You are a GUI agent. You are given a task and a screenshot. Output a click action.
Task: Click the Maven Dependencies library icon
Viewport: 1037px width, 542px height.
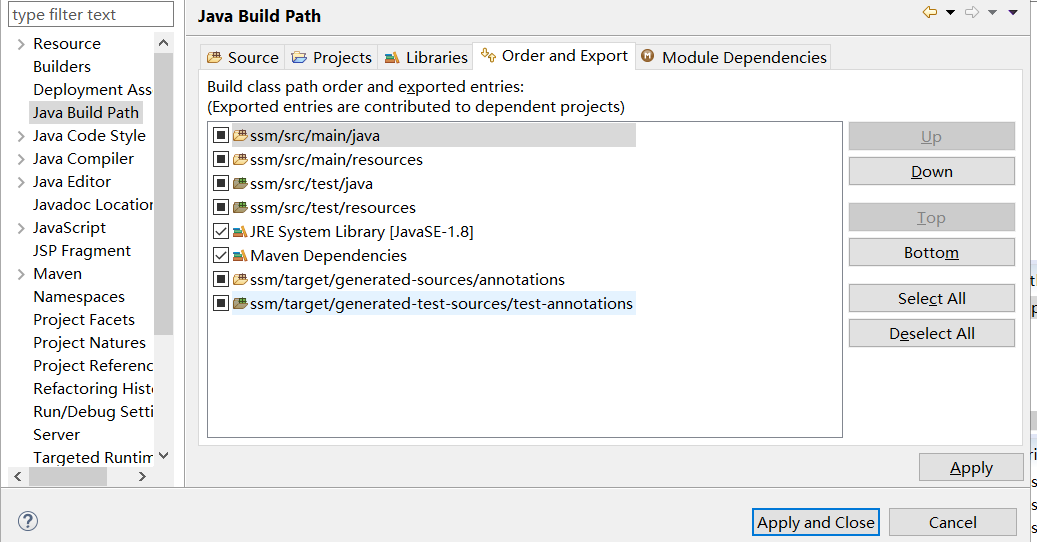pos(240,255)
